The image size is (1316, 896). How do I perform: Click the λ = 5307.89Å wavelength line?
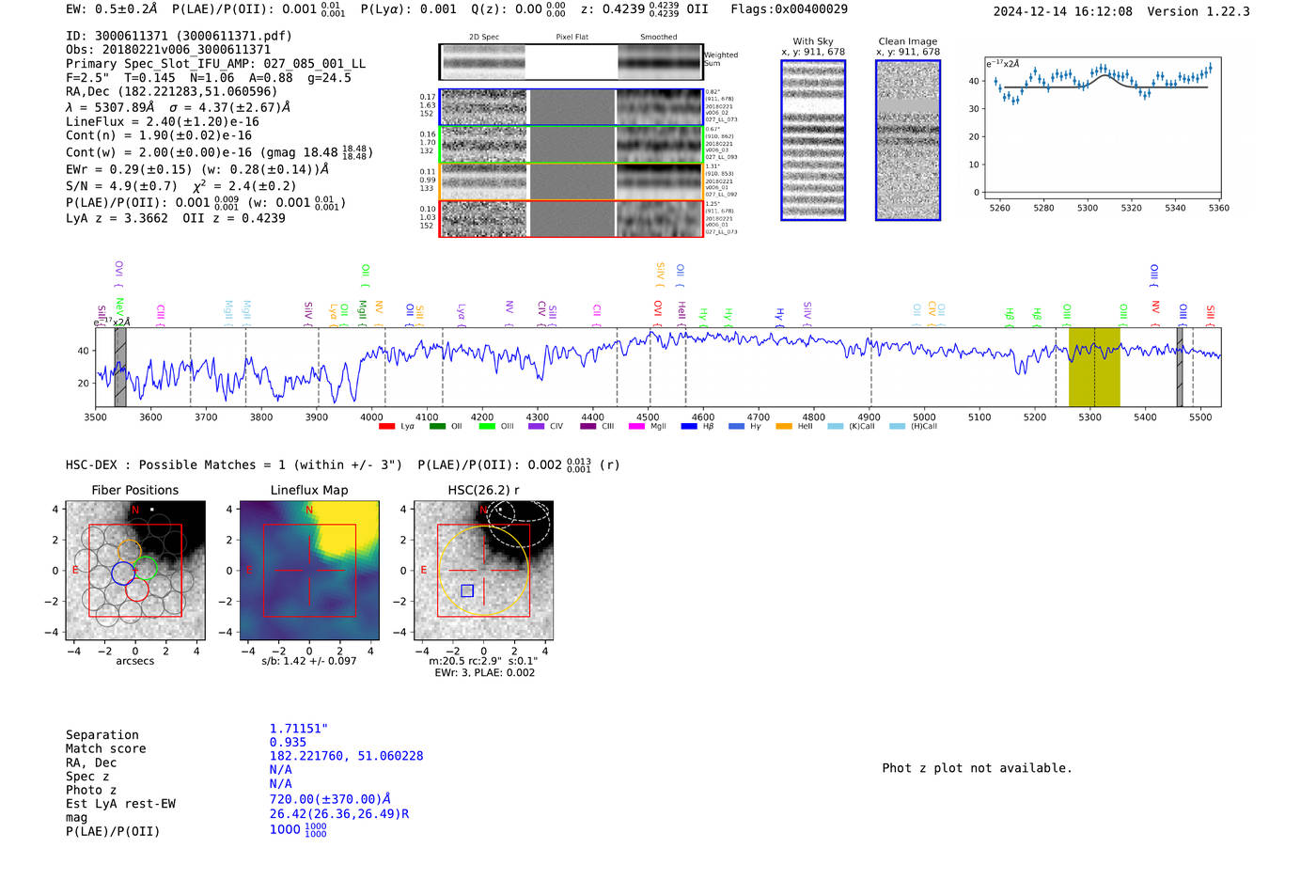[178, 107]
